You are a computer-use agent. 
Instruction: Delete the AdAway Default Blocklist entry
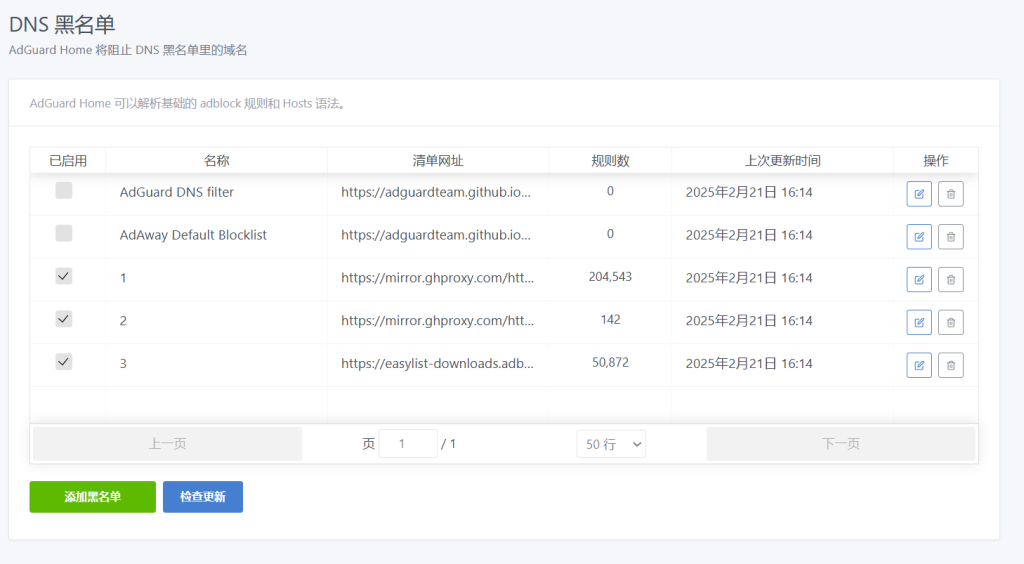tap(951, 237)
